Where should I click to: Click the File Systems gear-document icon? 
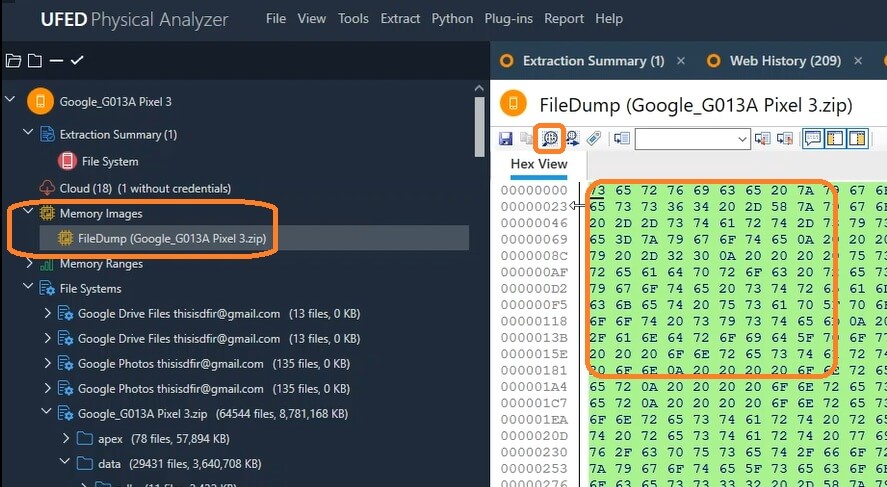(x=47, y=288)
